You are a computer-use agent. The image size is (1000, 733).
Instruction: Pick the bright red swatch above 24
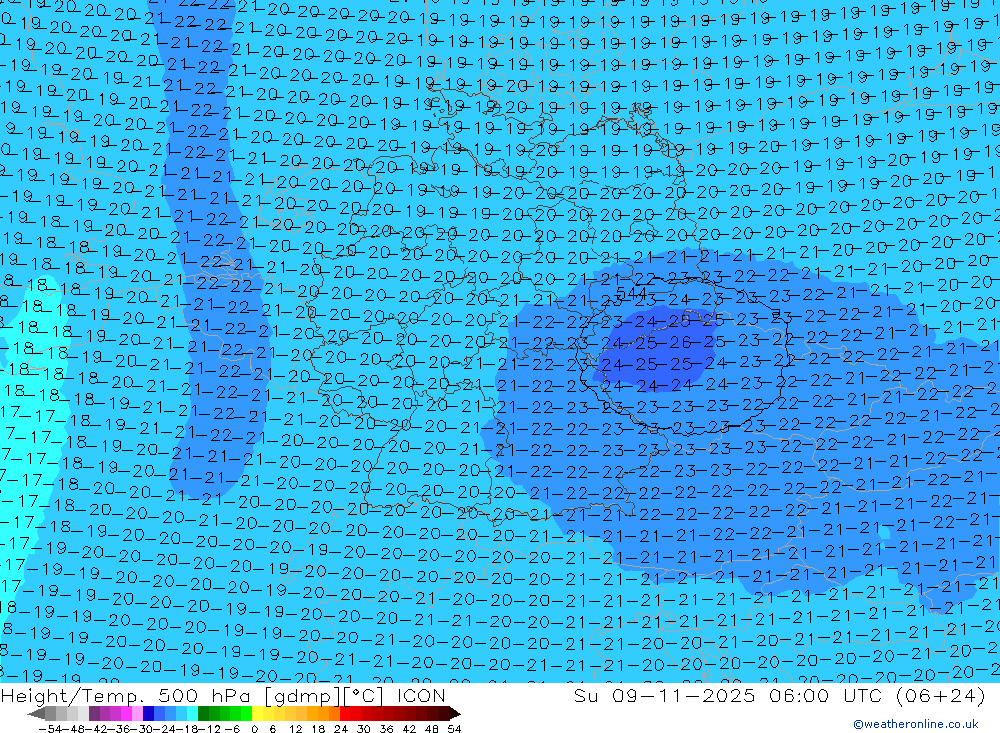tap(345, 713)
